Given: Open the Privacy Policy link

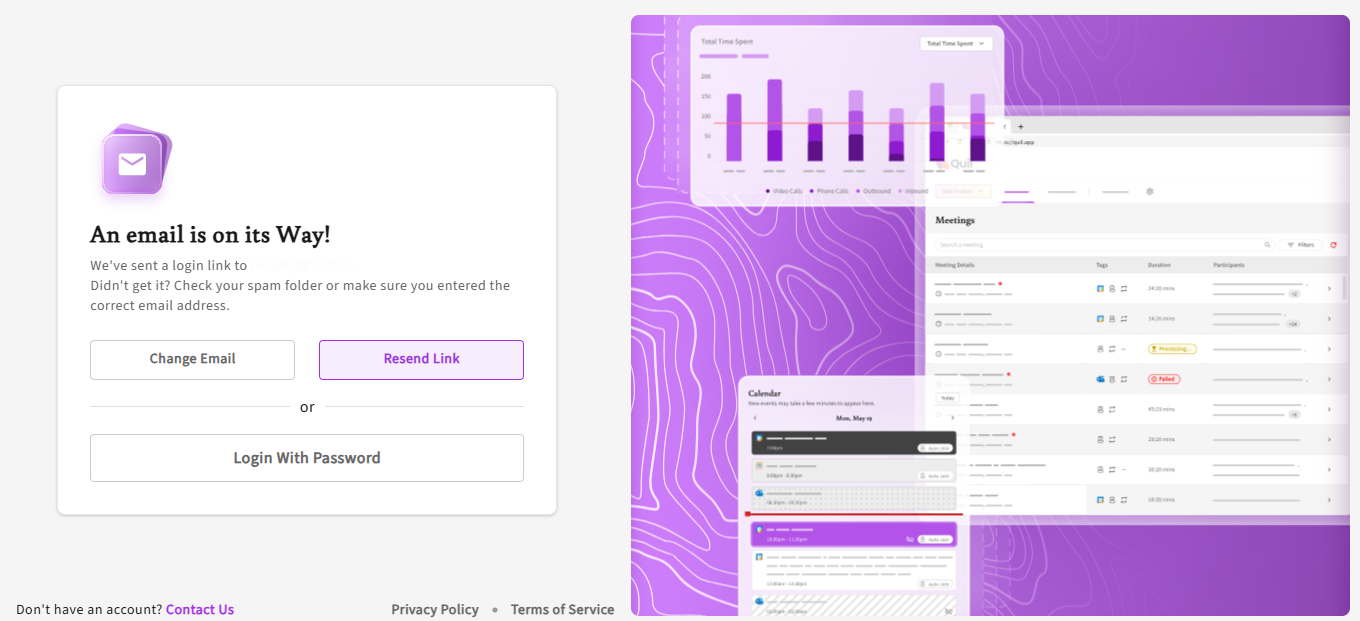Looking at the screenshot, I should click(435, 609).
